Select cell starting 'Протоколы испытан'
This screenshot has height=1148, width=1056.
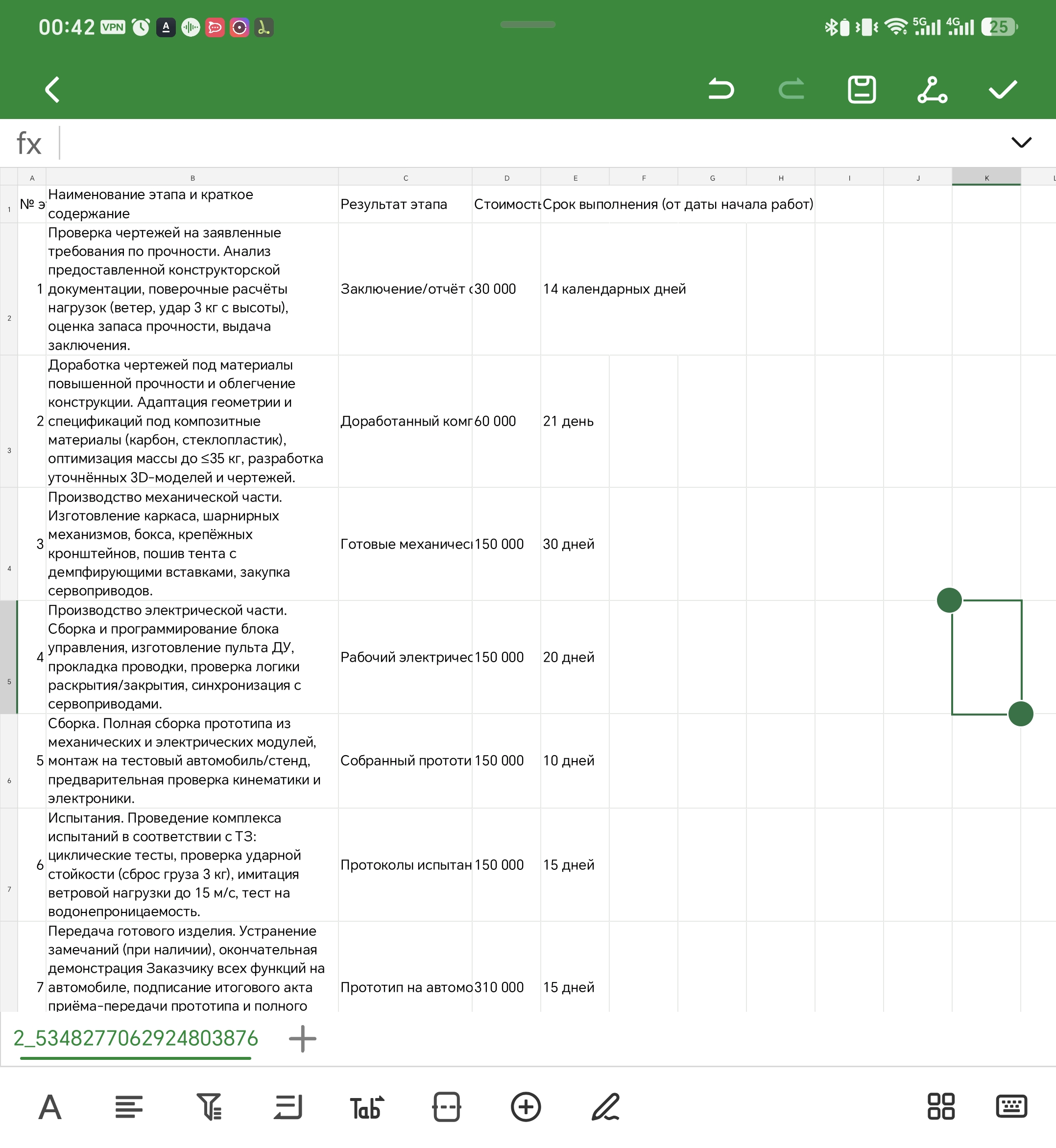pyautogui.click(x=406, y=864)
